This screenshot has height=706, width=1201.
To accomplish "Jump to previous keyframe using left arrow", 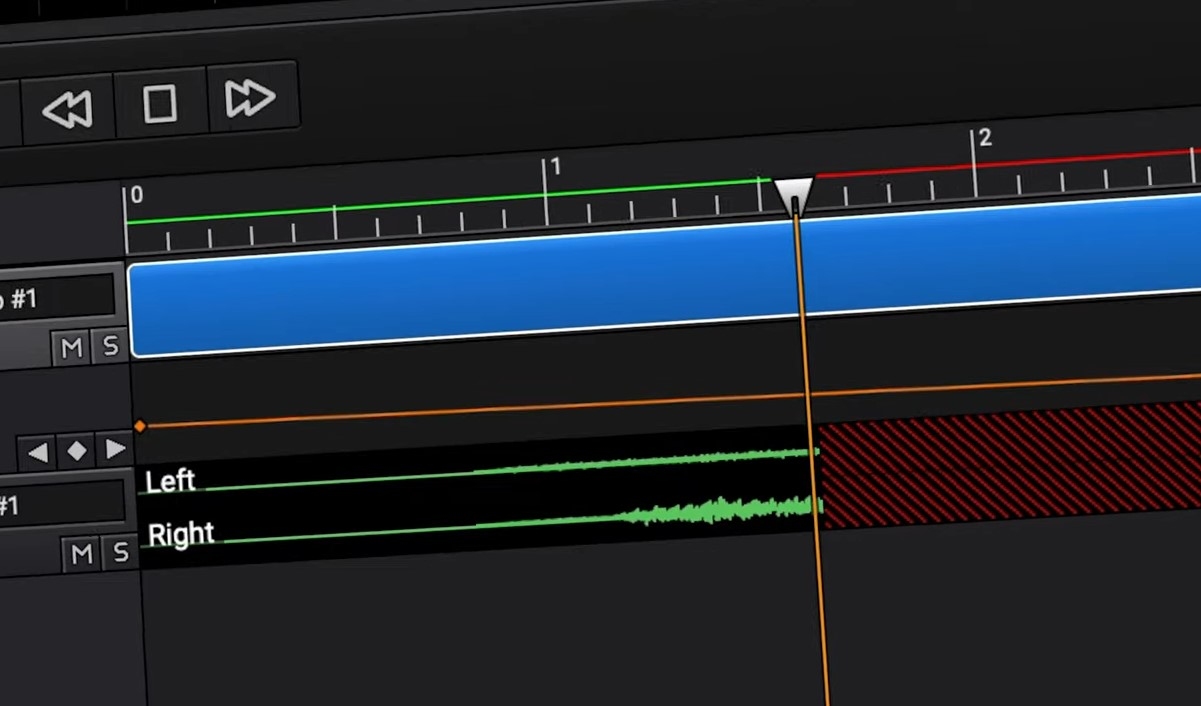I will coord(38,452).
